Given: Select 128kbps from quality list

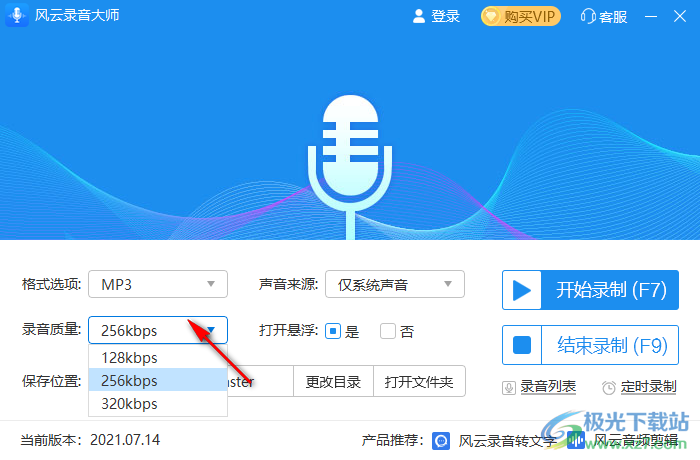Looking at the screenshot, I should [158, 357].
